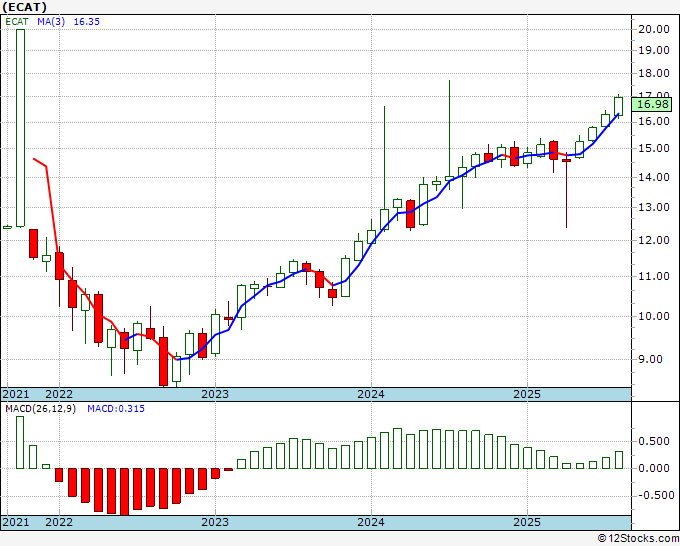Click the 18.00 price axis label
The height and width of the screenshot is (546, 680).
654,73
